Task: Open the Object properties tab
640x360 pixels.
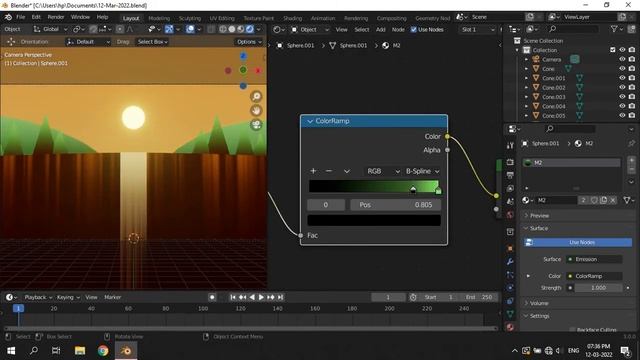Action: click(x=510, y=248)
